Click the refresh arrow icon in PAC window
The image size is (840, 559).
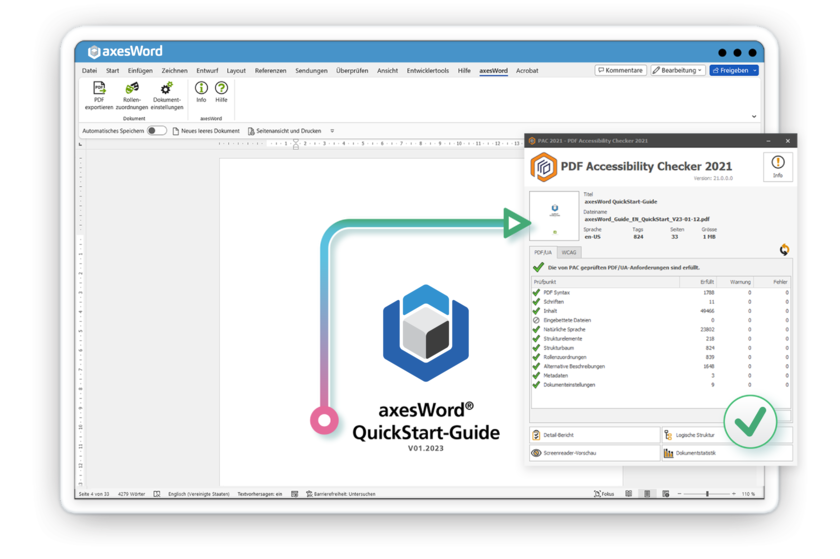[784, 250]
